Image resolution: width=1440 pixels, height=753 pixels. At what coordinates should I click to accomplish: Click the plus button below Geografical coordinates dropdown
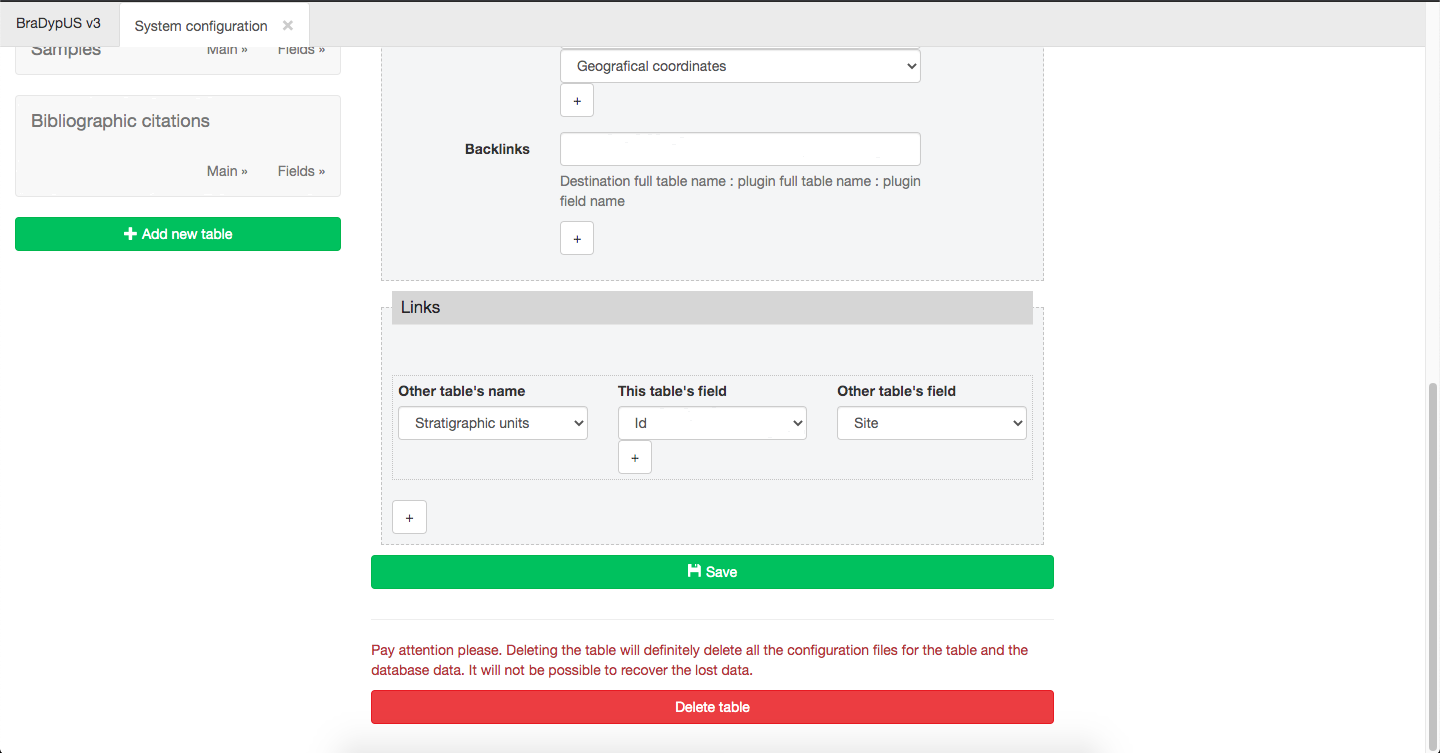[x=577, y=101]
